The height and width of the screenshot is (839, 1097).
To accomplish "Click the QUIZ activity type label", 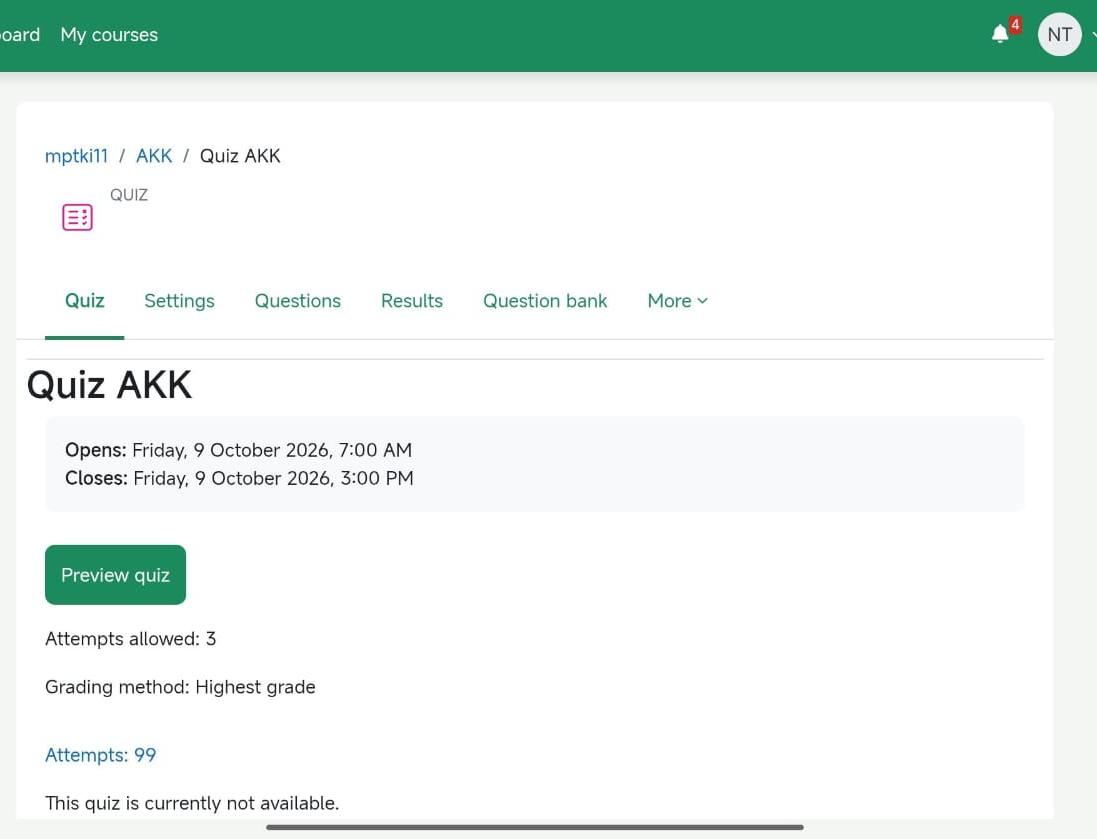I will 129,195.
